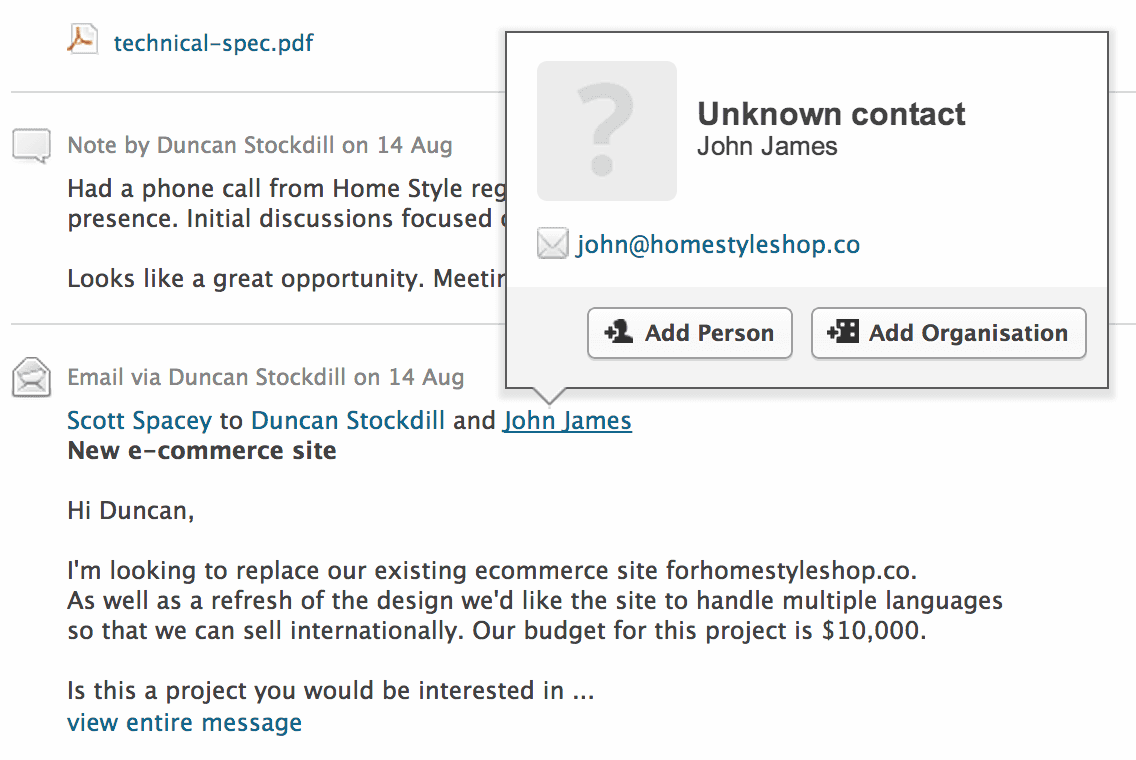
Task: Click the PDF file icon
Action: click(x=83, y=39)
